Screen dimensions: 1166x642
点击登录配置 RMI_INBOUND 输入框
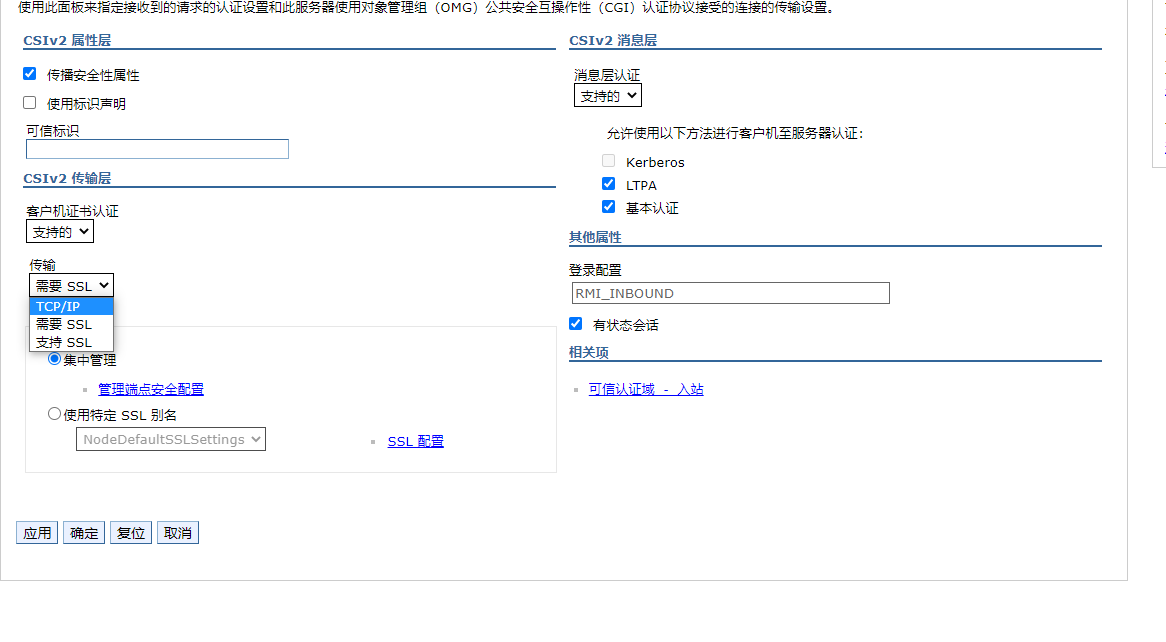point(729,292)
